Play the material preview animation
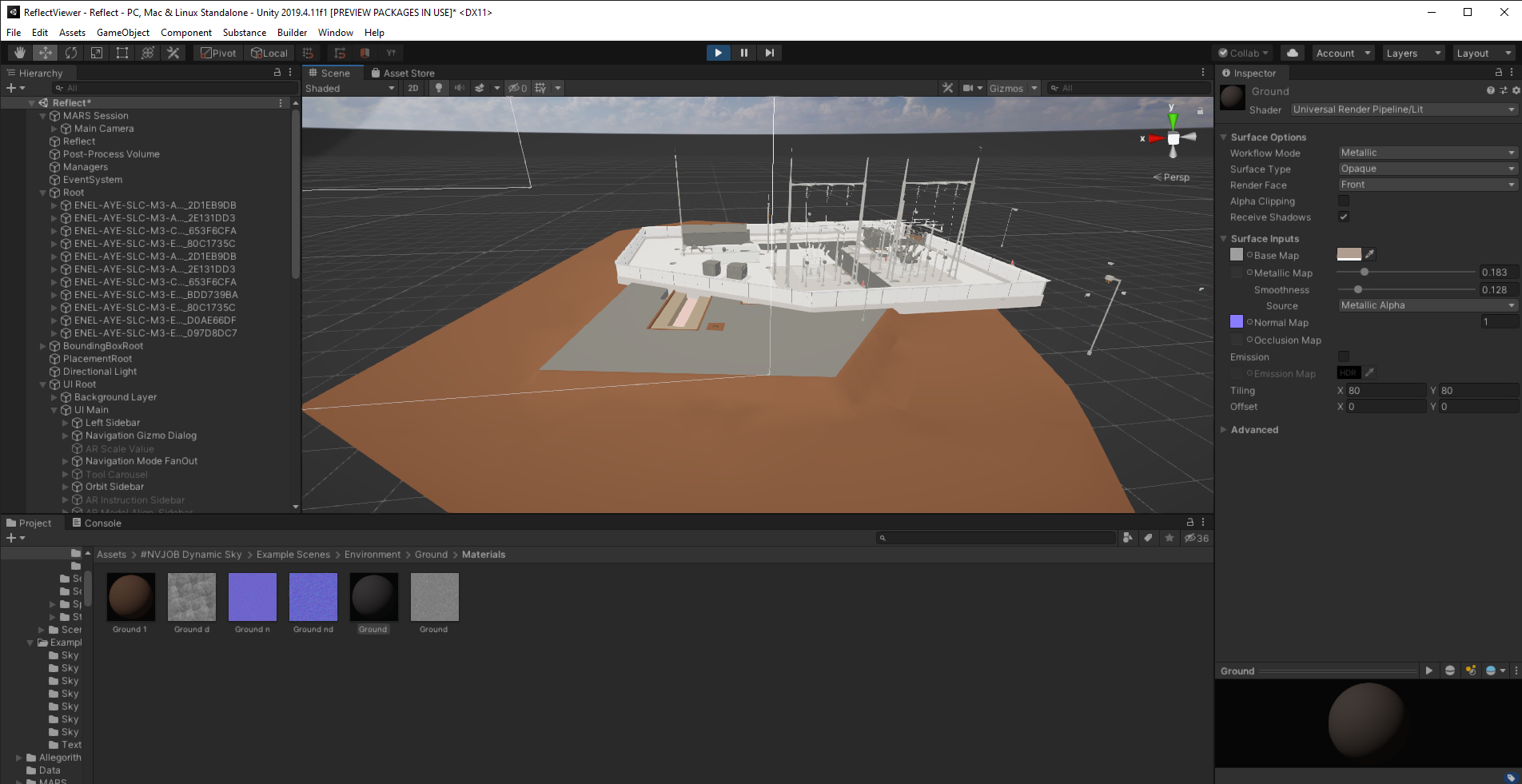1522x784 pixels. 1429,671
